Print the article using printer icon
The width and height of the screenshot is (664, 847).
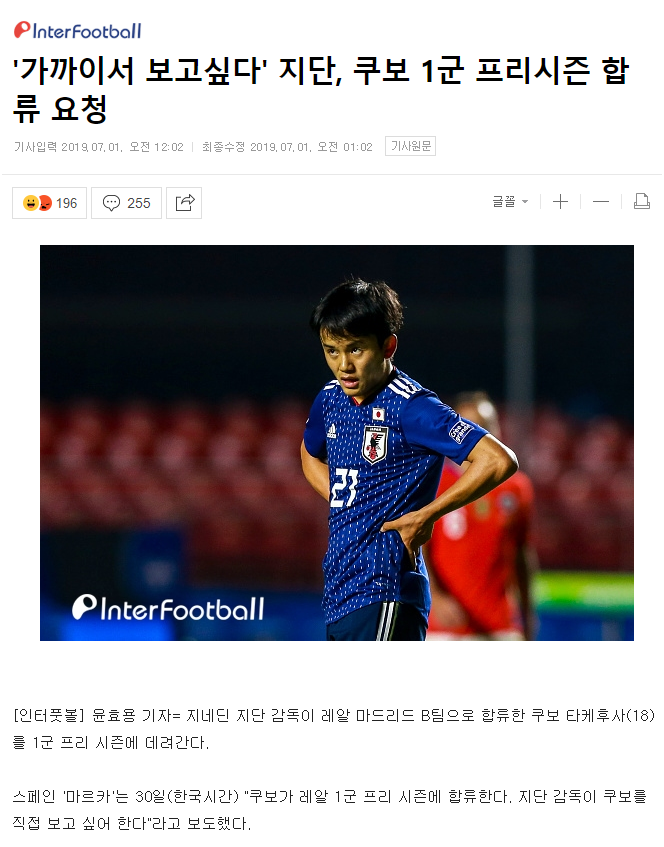(641, 201)
